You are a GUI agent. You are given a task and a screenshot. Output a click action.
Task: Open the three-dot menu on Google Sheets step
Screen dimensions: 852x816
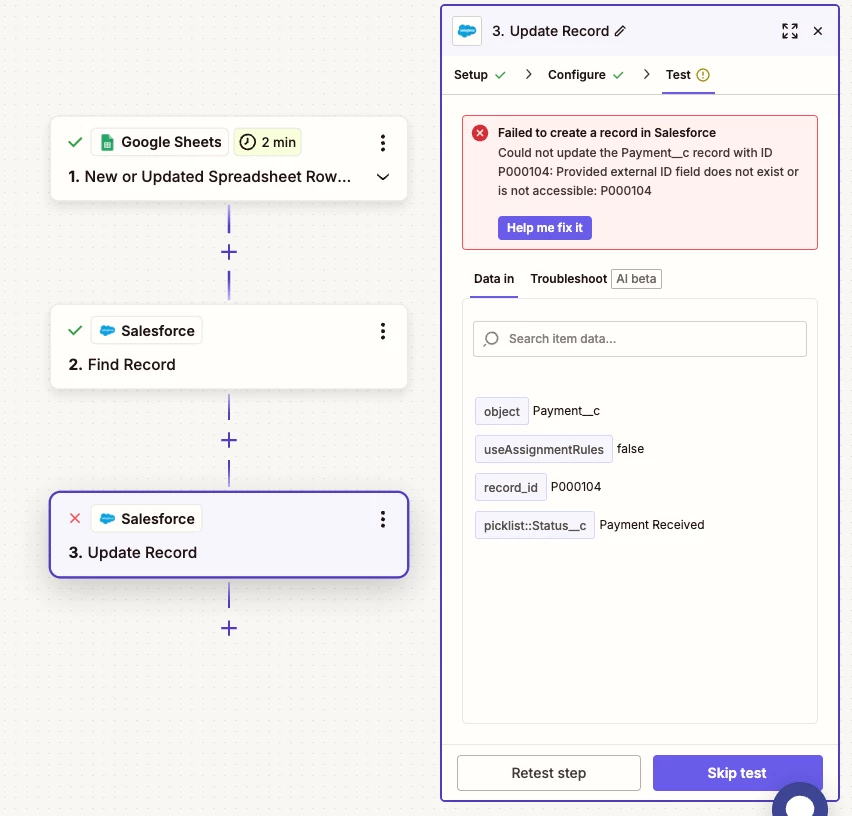[x=383, y=142]
